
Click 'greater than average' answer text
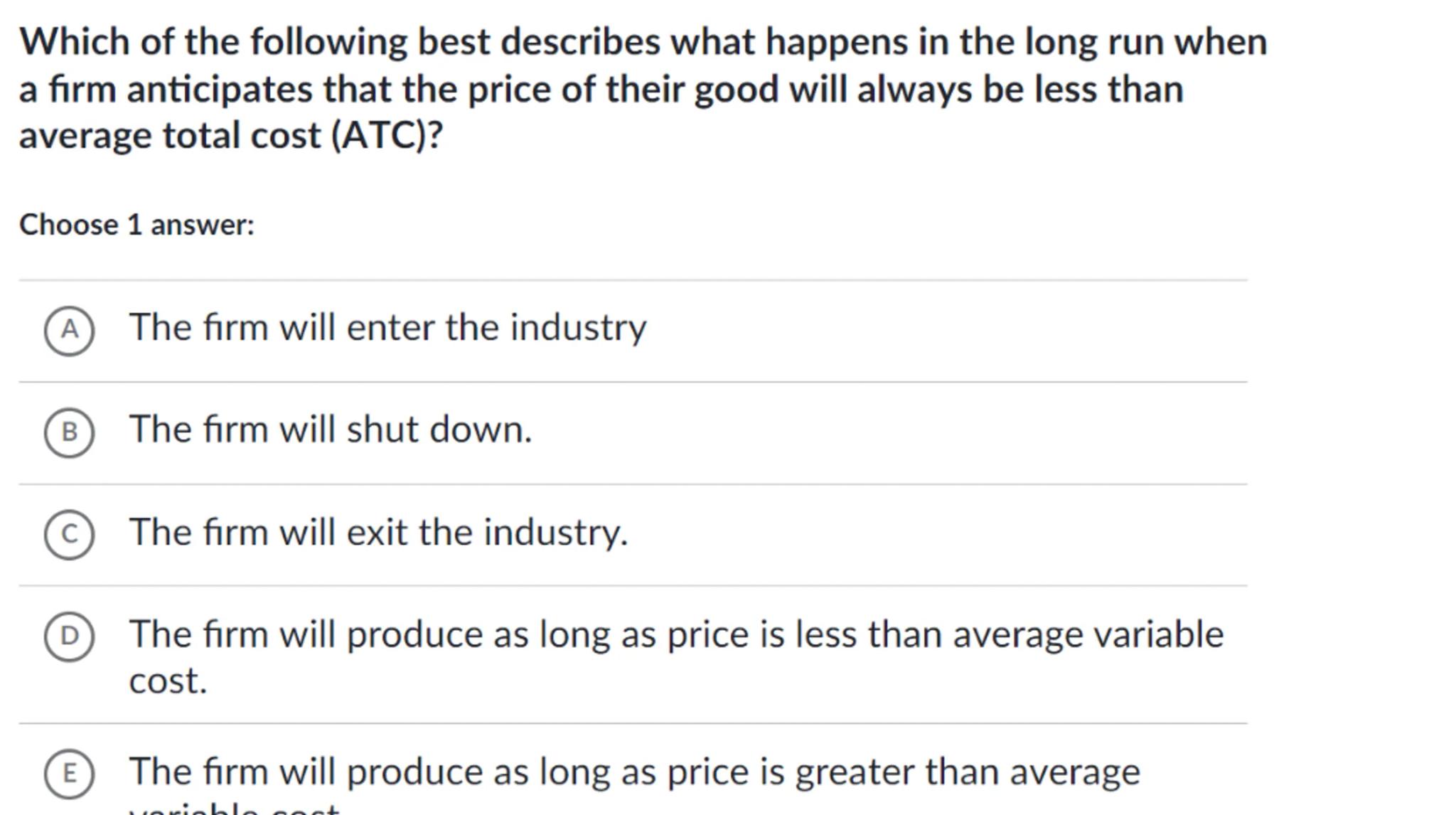click(x=634, y=772)
